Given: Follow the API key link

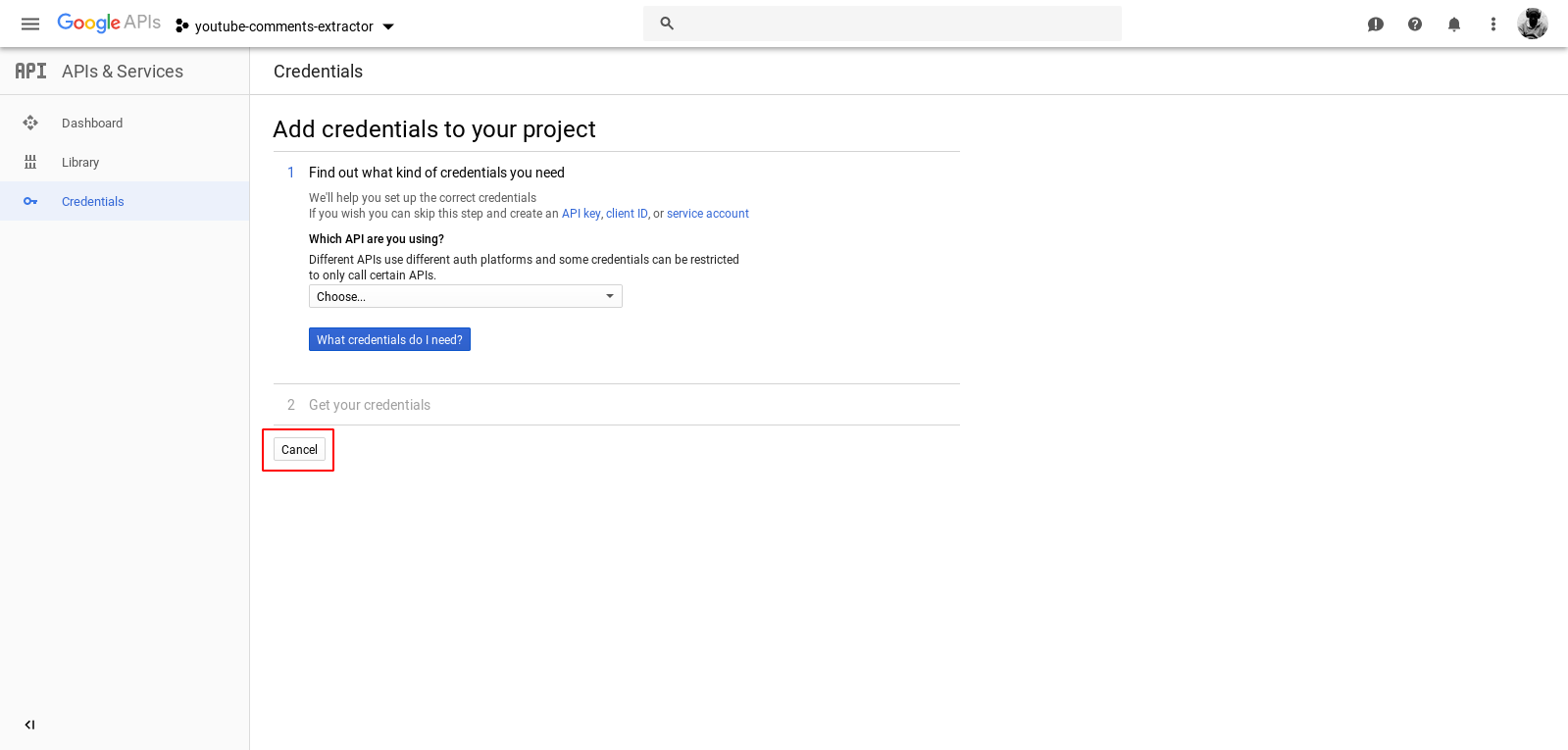Looking at the screenshot, I should (x=581, y=214).
